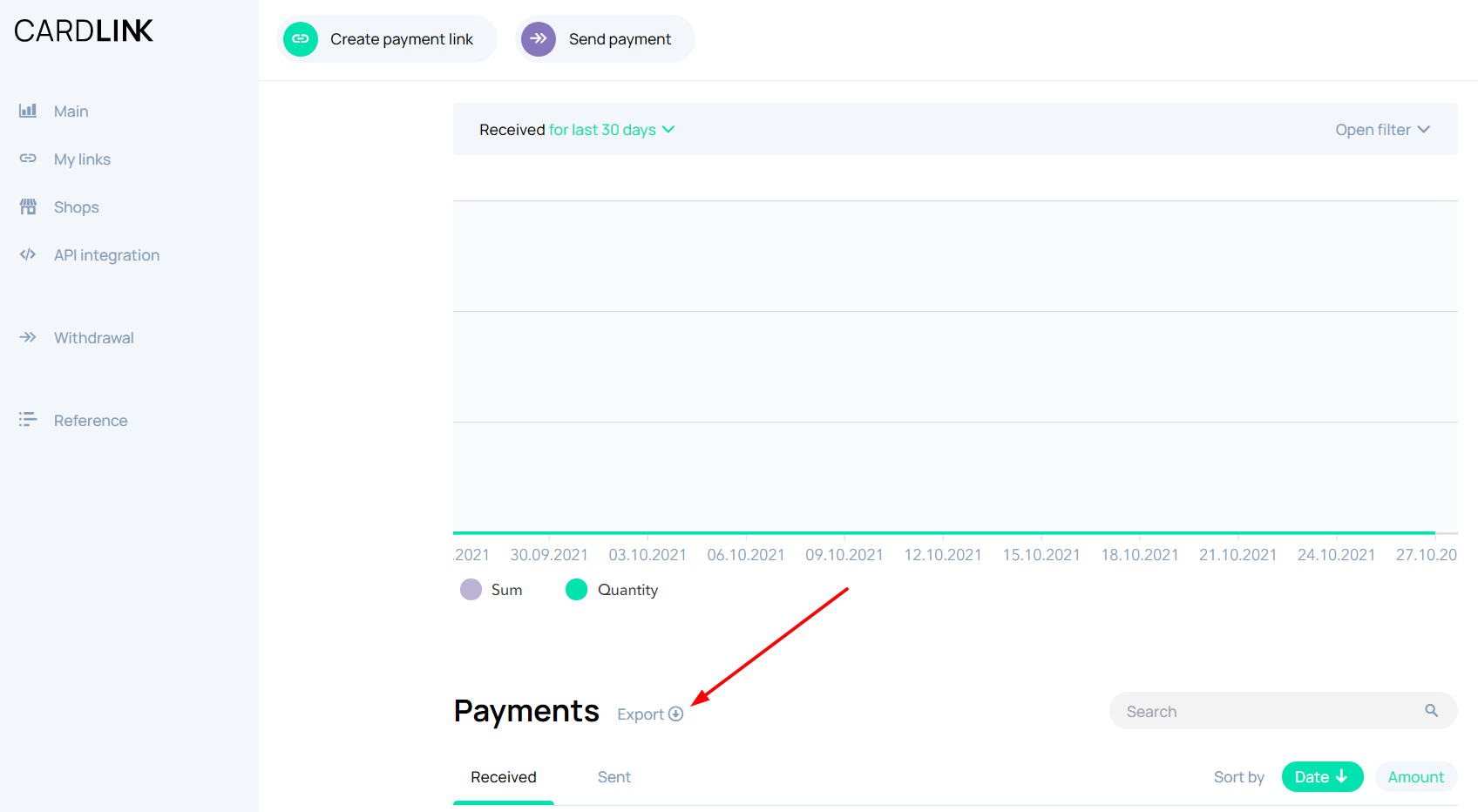Sort payments by Amount

[1415, 777]
